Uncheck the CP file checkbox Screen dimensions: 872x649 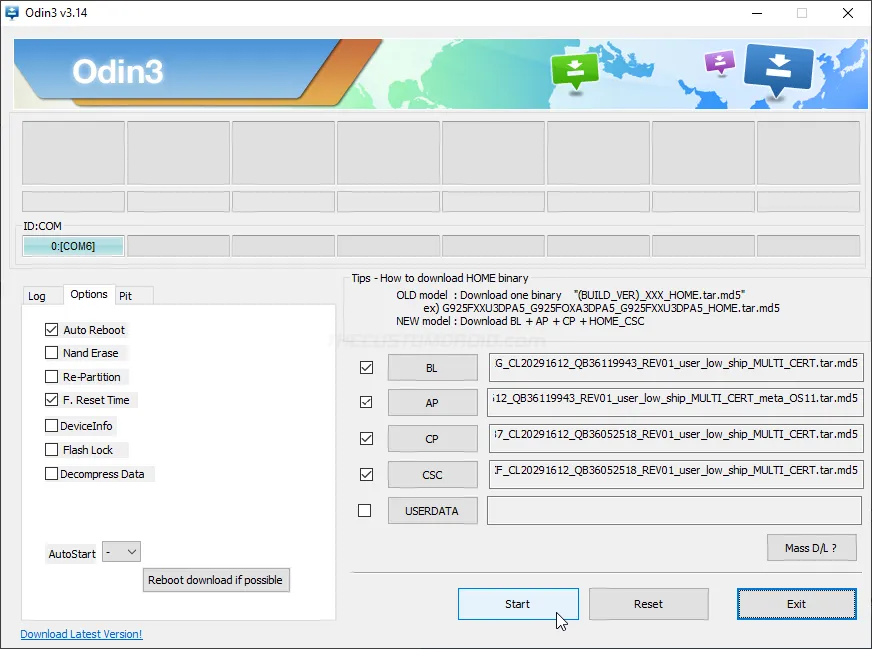click(x=365, y=438)
